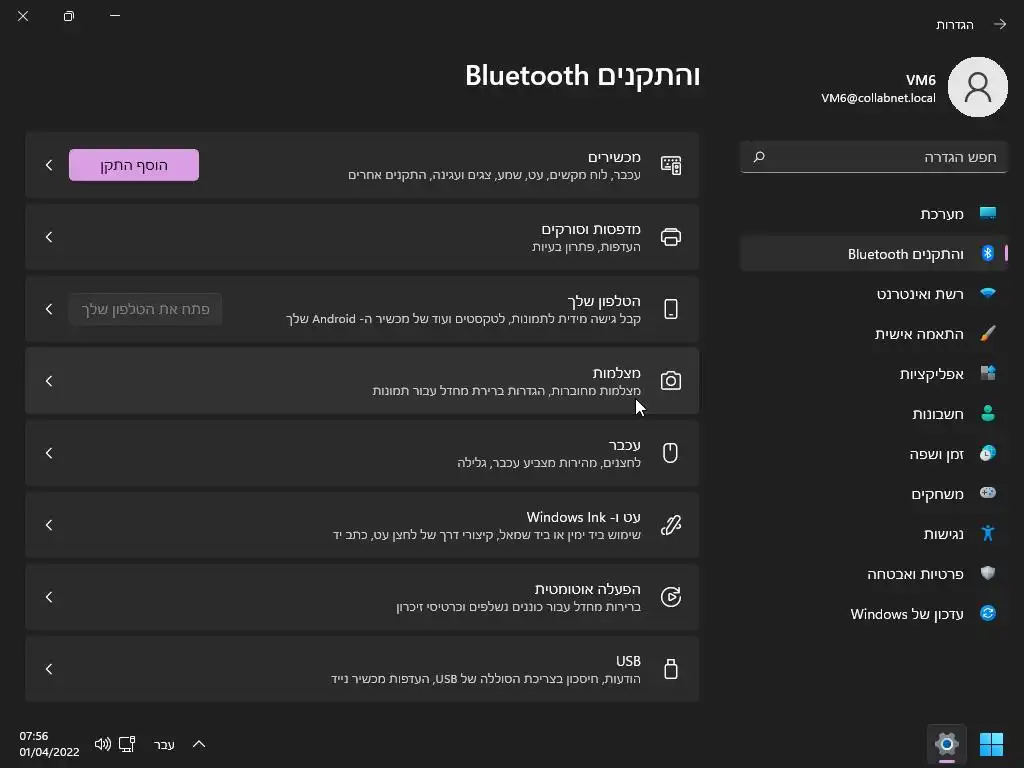1024x768 pixels.
Task: Open רשת ואינטרנט in sidebar
Action: tap(874, 294)
